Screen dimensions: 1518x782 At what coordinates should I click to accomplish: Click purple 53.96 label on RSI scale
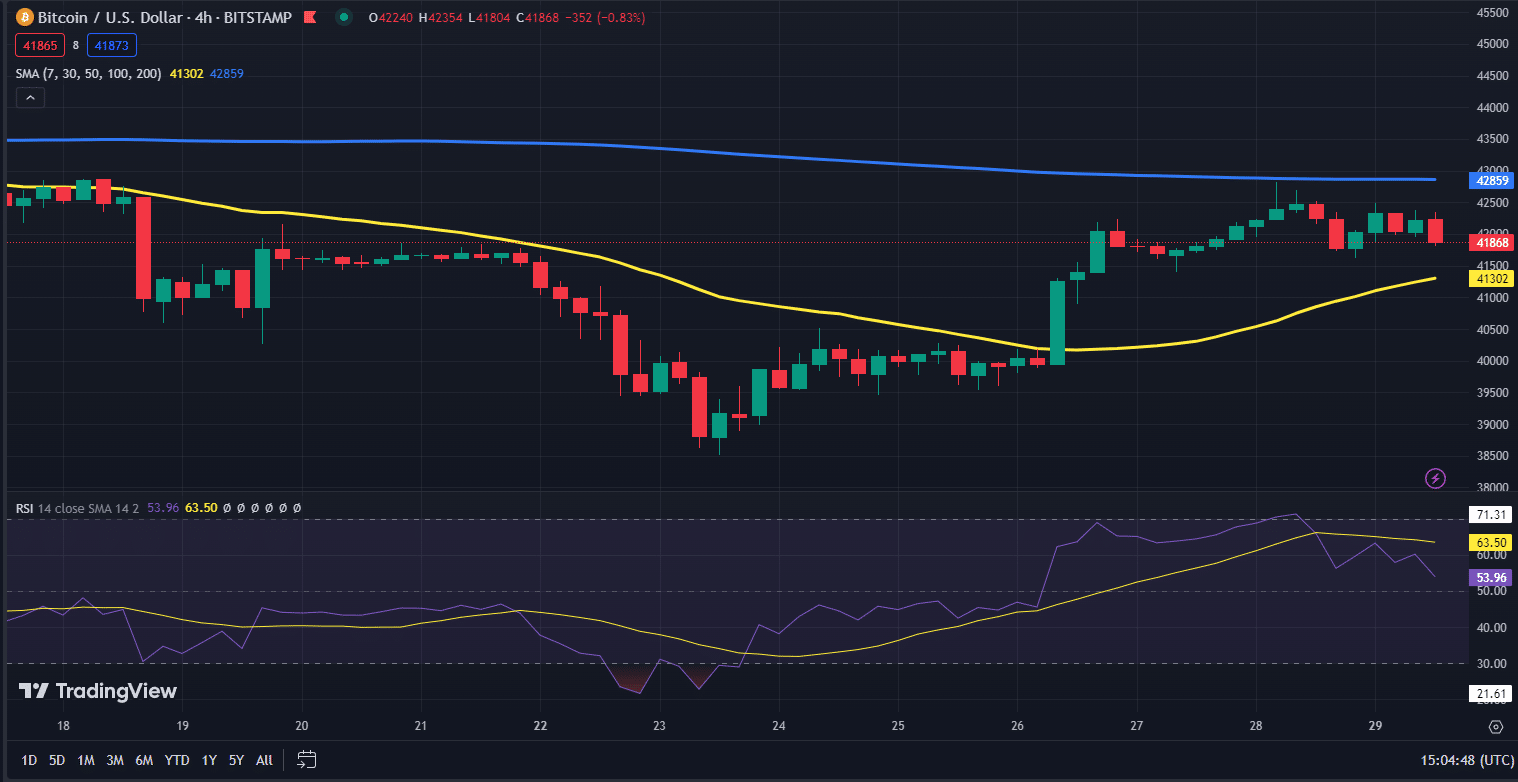tap(1493, 577)
